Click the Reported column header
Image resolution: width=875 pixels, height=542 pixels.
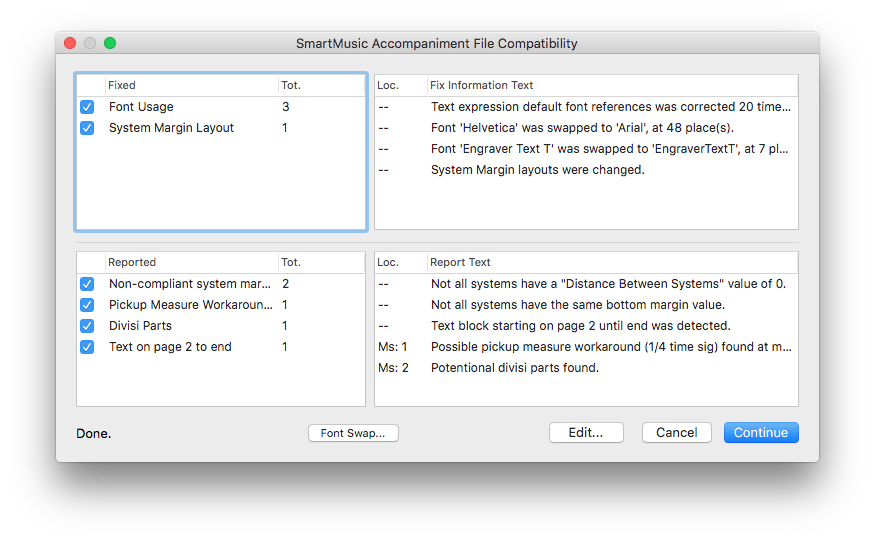[x=190, y=262]
